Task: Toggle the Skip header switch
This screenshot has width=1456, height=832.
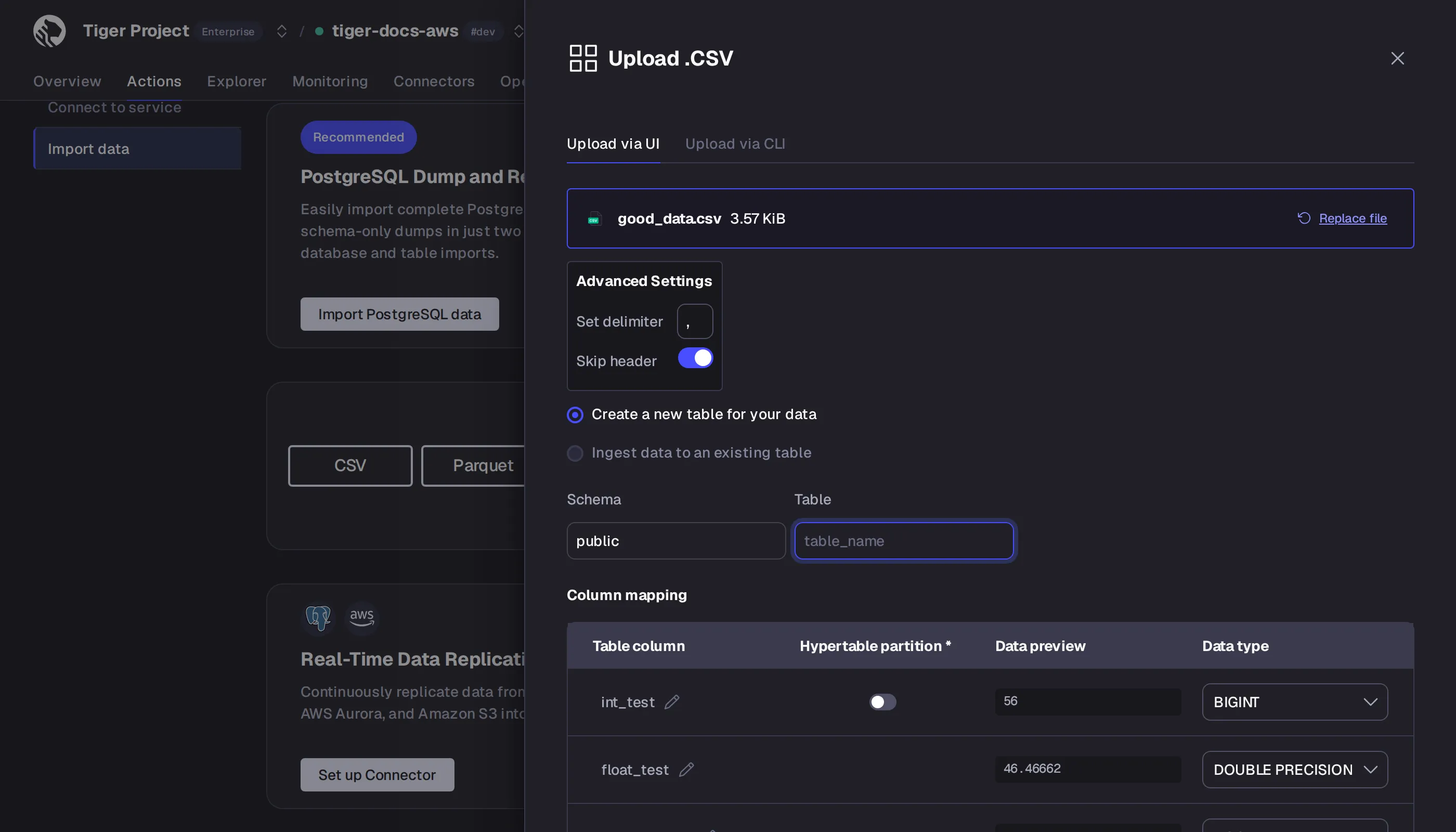Action: [x=695, y=358]
